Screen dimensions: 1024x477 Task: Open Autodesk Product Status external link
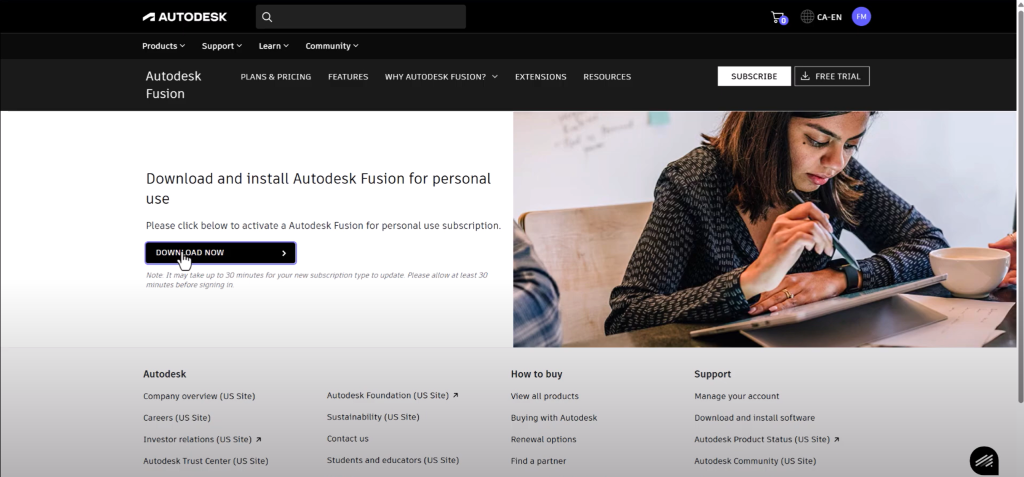[766, 439]
